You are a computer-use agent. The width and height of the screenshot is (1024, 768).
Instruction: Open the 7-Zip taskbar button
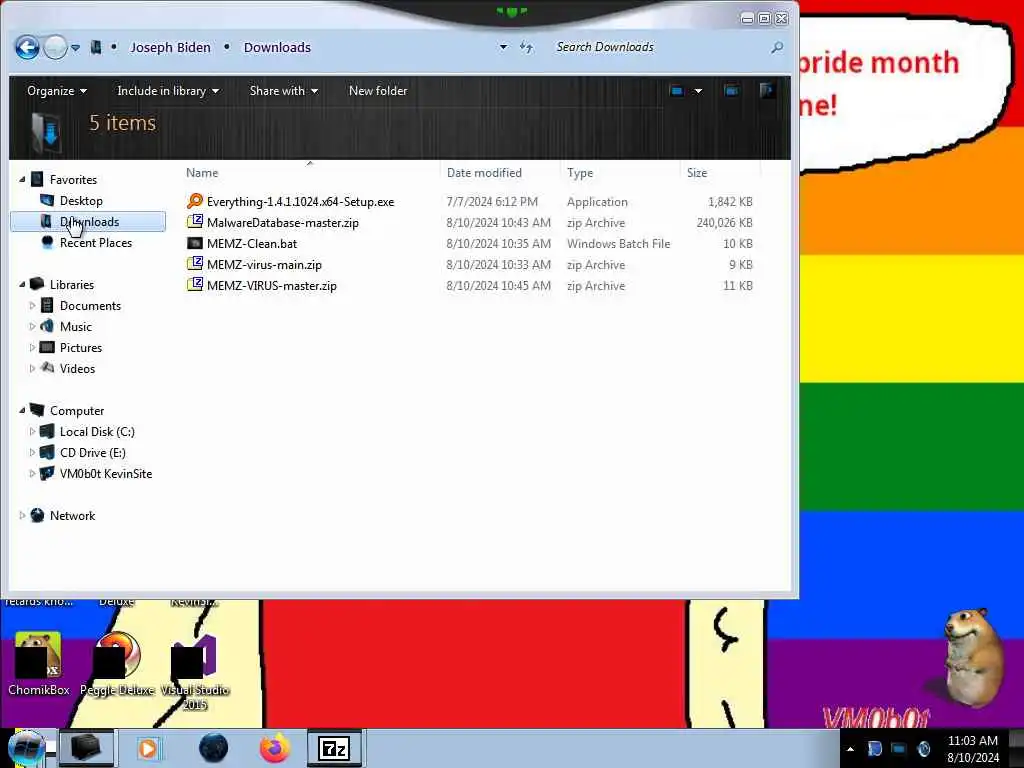[334, 748]
